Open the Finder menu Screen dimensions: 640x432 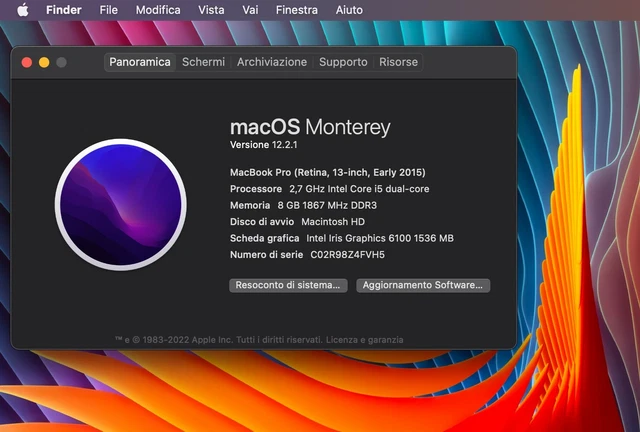[x=64, y=10]
